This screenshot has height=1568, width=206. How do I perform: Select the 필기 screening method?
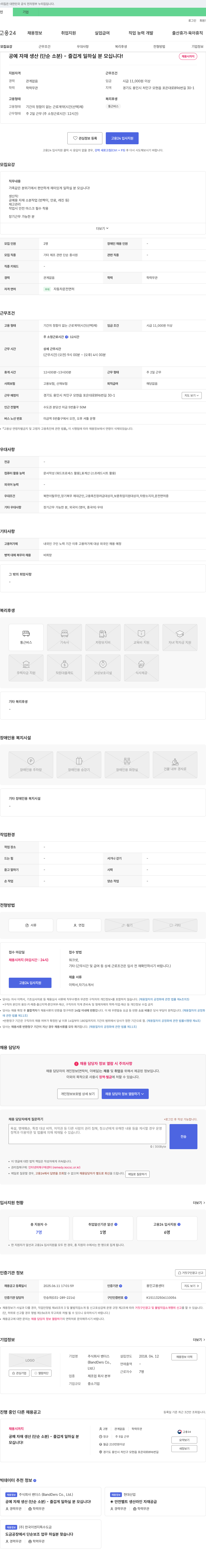tap(127, 925)
